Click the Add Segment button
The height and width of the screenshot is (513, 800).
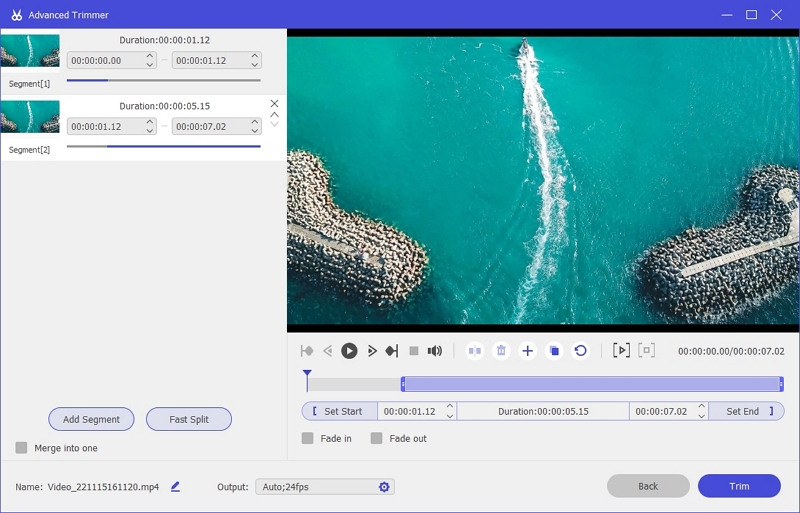pos(91,419)
